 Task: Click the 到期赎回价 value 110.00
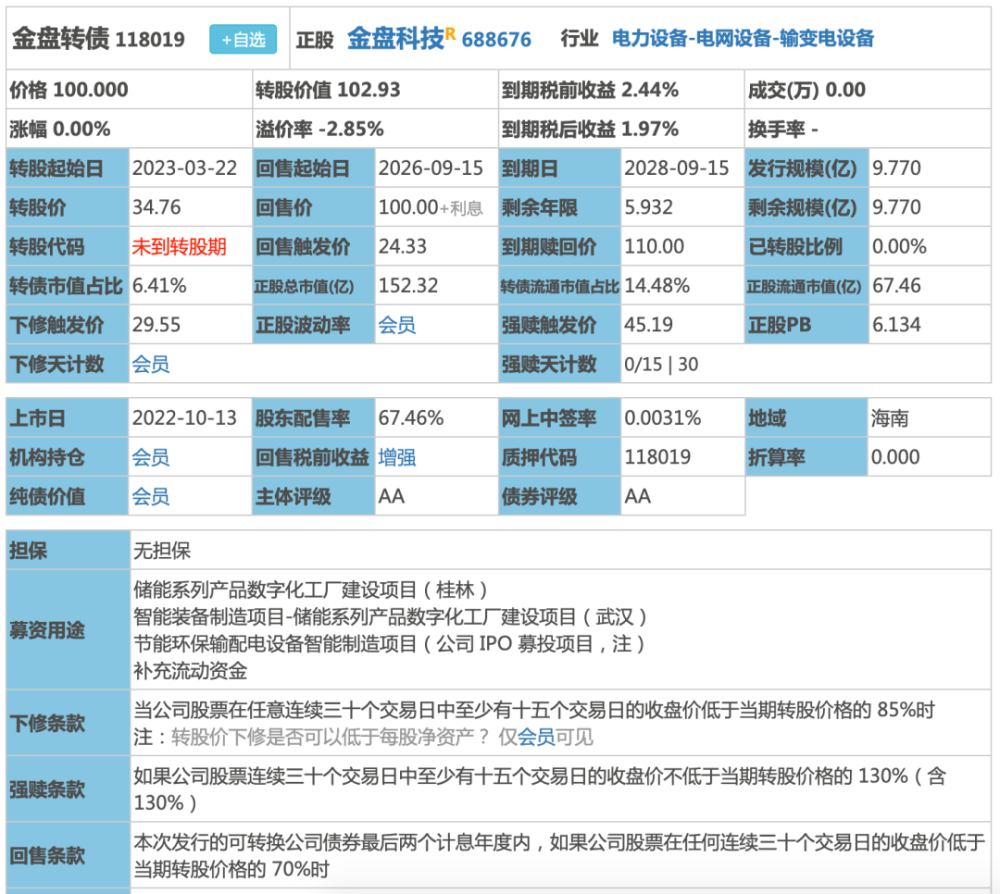[654, 247]
